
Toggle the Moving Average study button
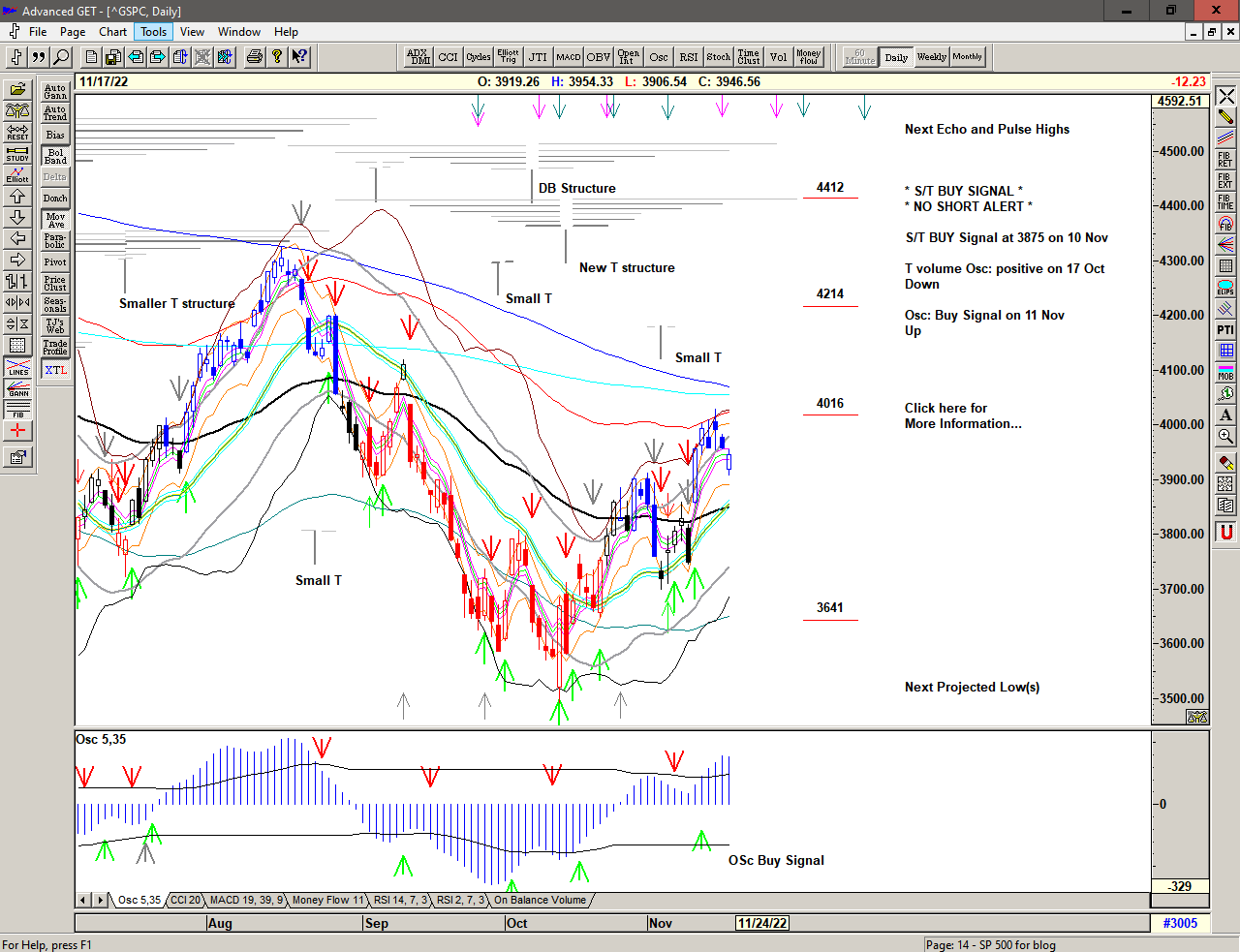tap(55, 220)
